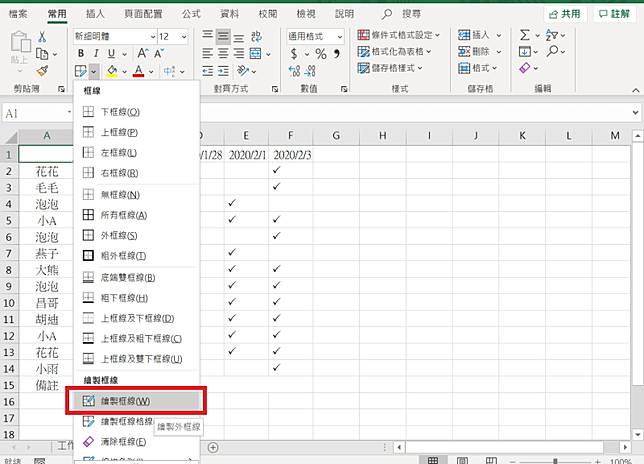Image resolution: width=644 pixels, height=464 pixels.
Task: Toggle Underline formatting
Action: point(111,53)
